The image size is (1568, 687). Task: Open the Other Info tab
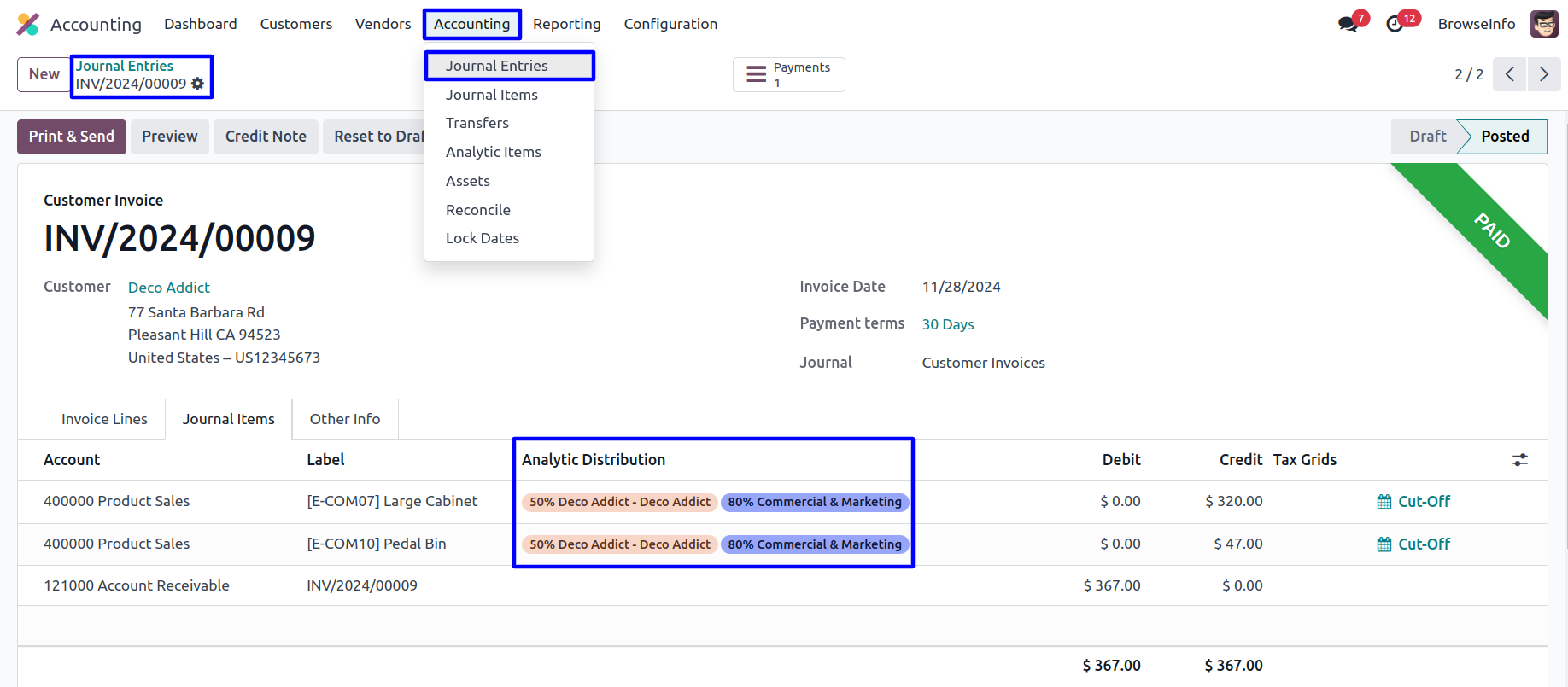(x=344, y=419)
